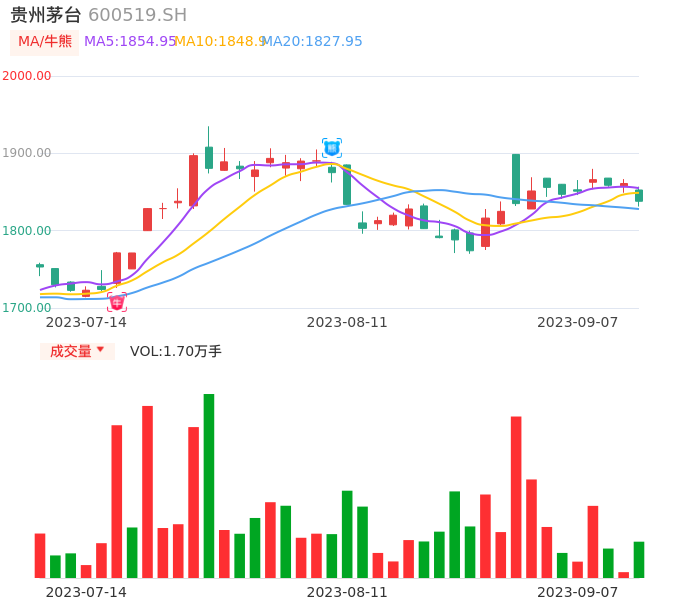Click the tall green candlestick touching 1900 in early September

[x=516, y=179]
